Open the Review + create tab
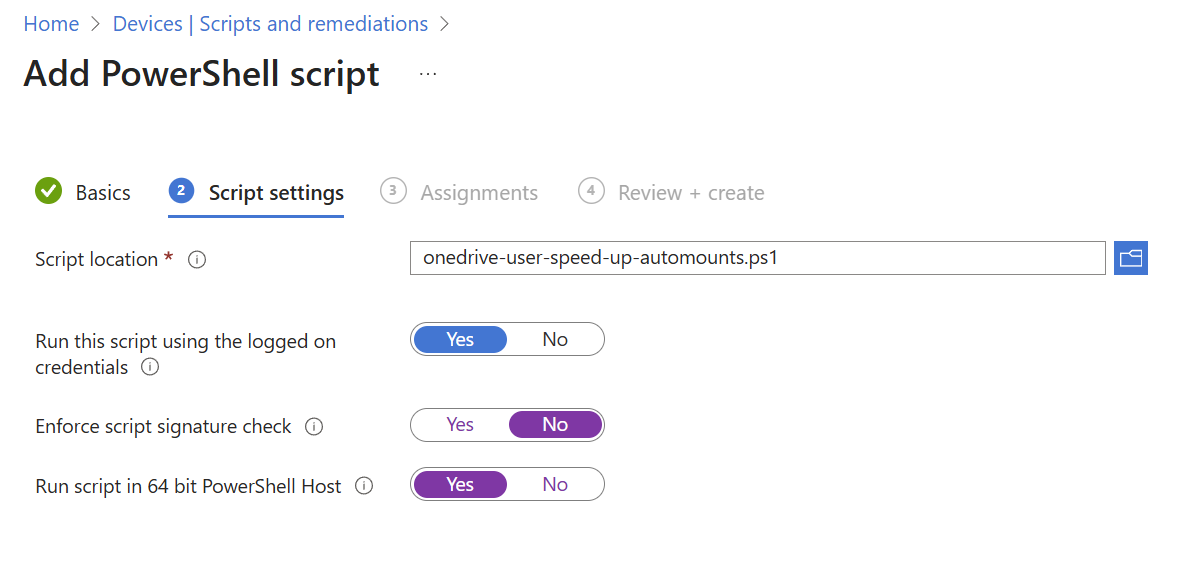Viewport: 1192px width, 563px height. tap(671, 192)
